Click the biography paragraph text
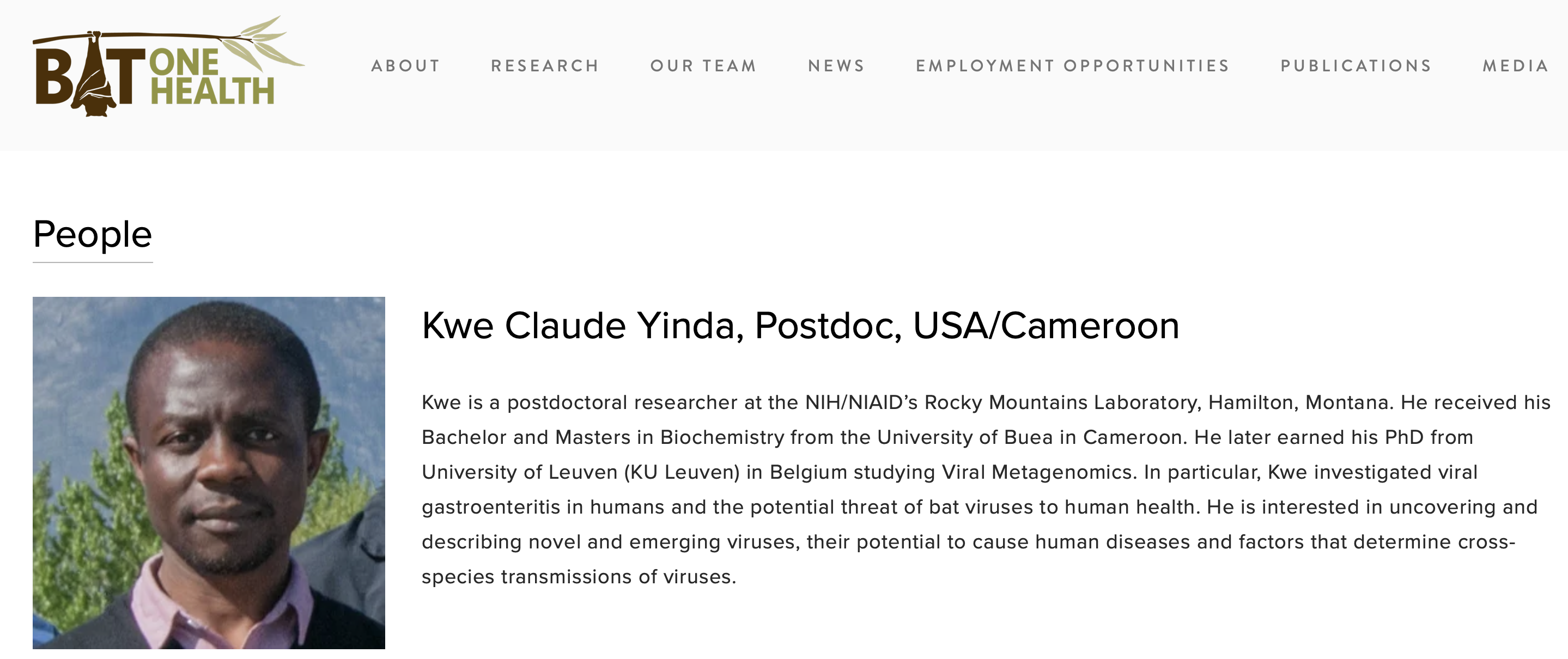This screenshot has height=659, width=1568. pyautogui.click(x=986, y=489)
